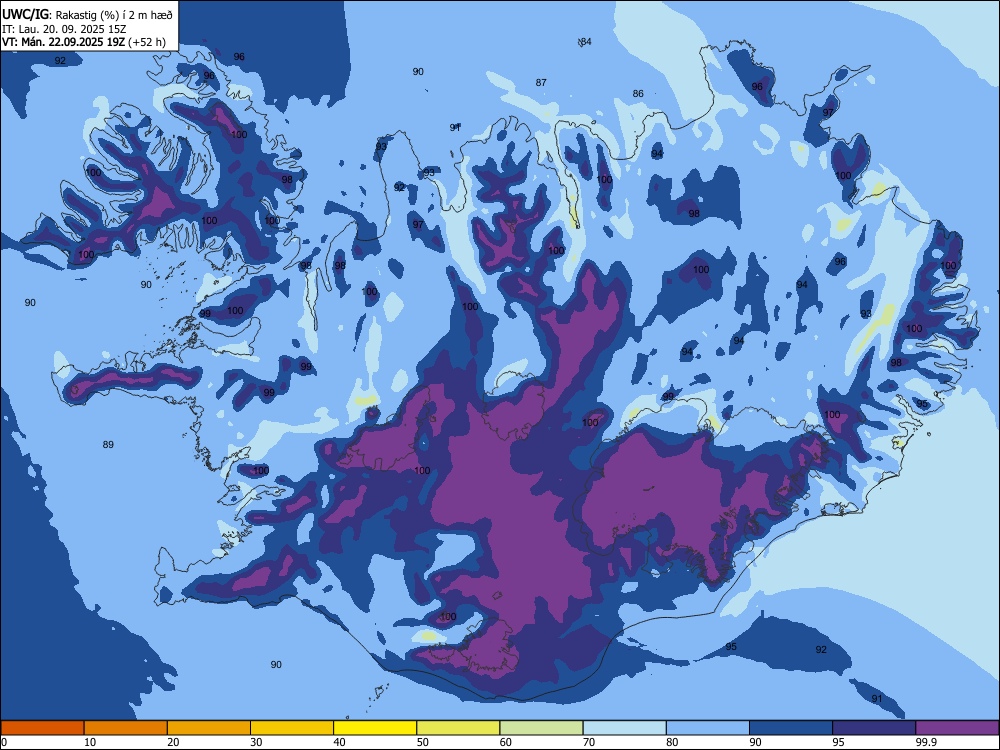
Task: Click the legend tick label '40'
Action: (x=340, y=742)
